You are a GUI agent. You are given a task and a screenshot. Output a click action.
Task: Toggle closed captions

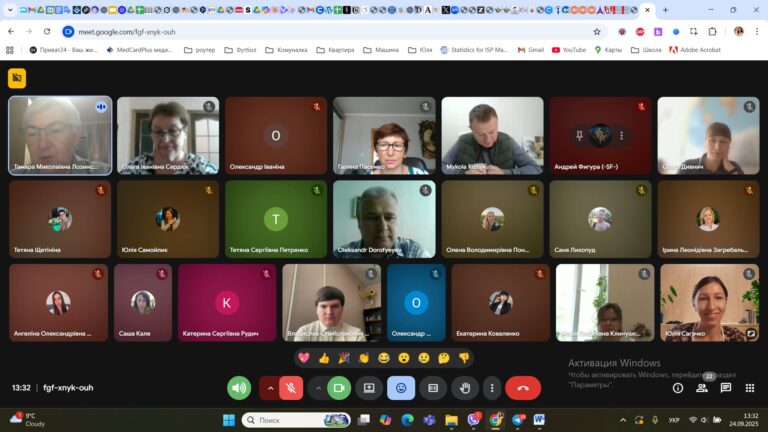click(x=433, y=388)
